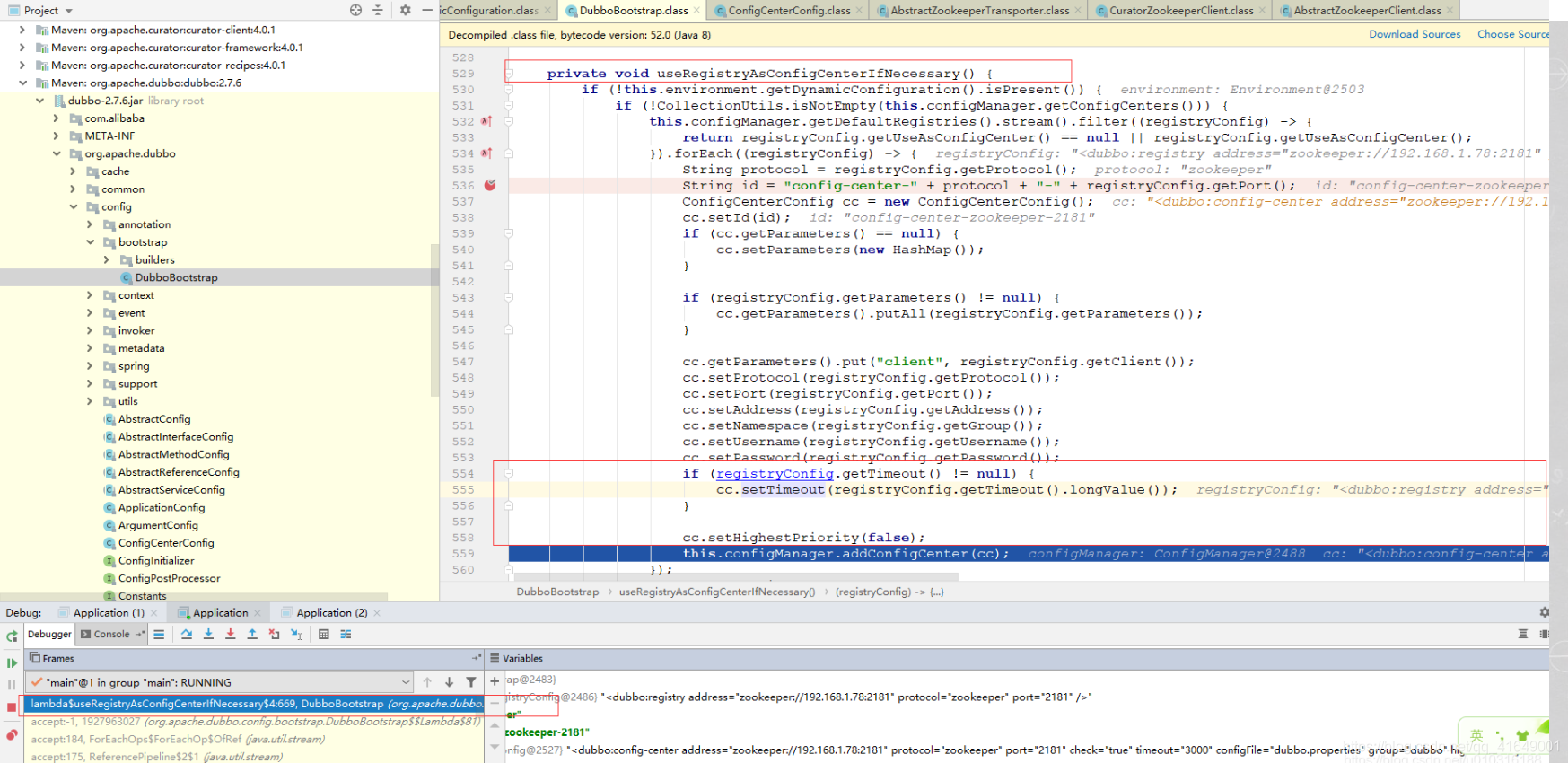Collapse Maven org.apache.dubbo:dubbo:2.7.6 node

(22, 83)
